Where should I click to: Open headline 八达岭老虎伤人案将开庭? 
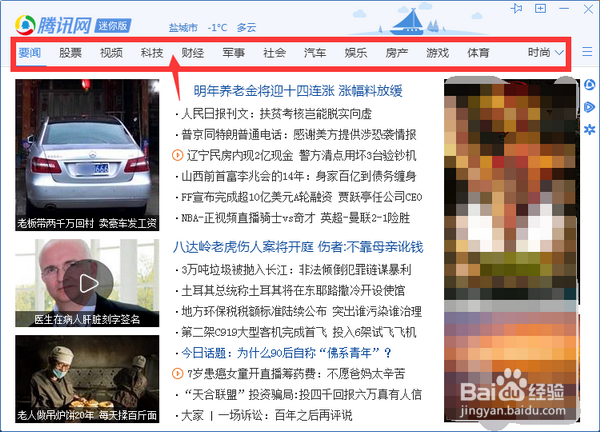298,247
